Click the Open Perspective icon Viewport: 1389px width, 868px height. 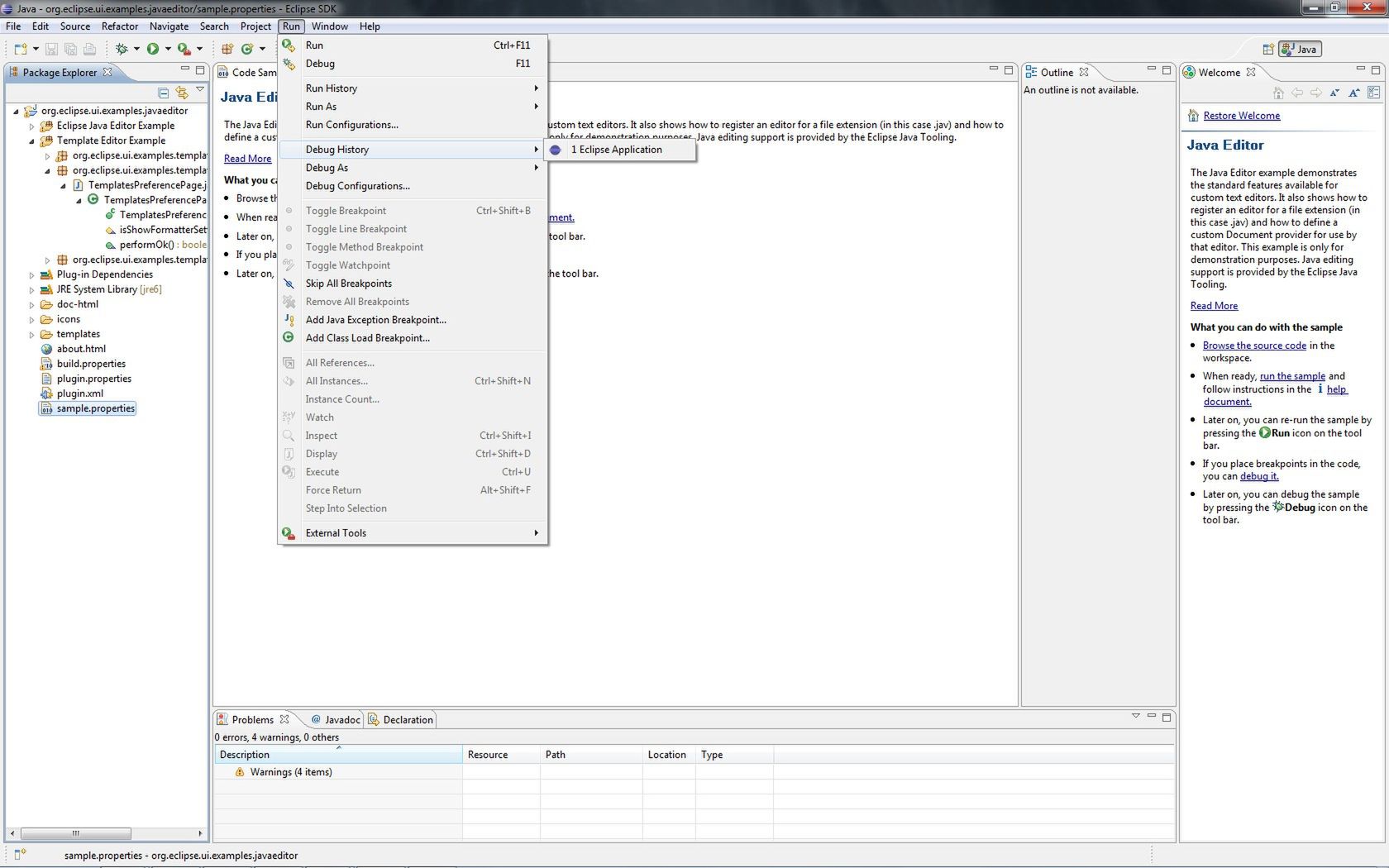click(1267, 49)
